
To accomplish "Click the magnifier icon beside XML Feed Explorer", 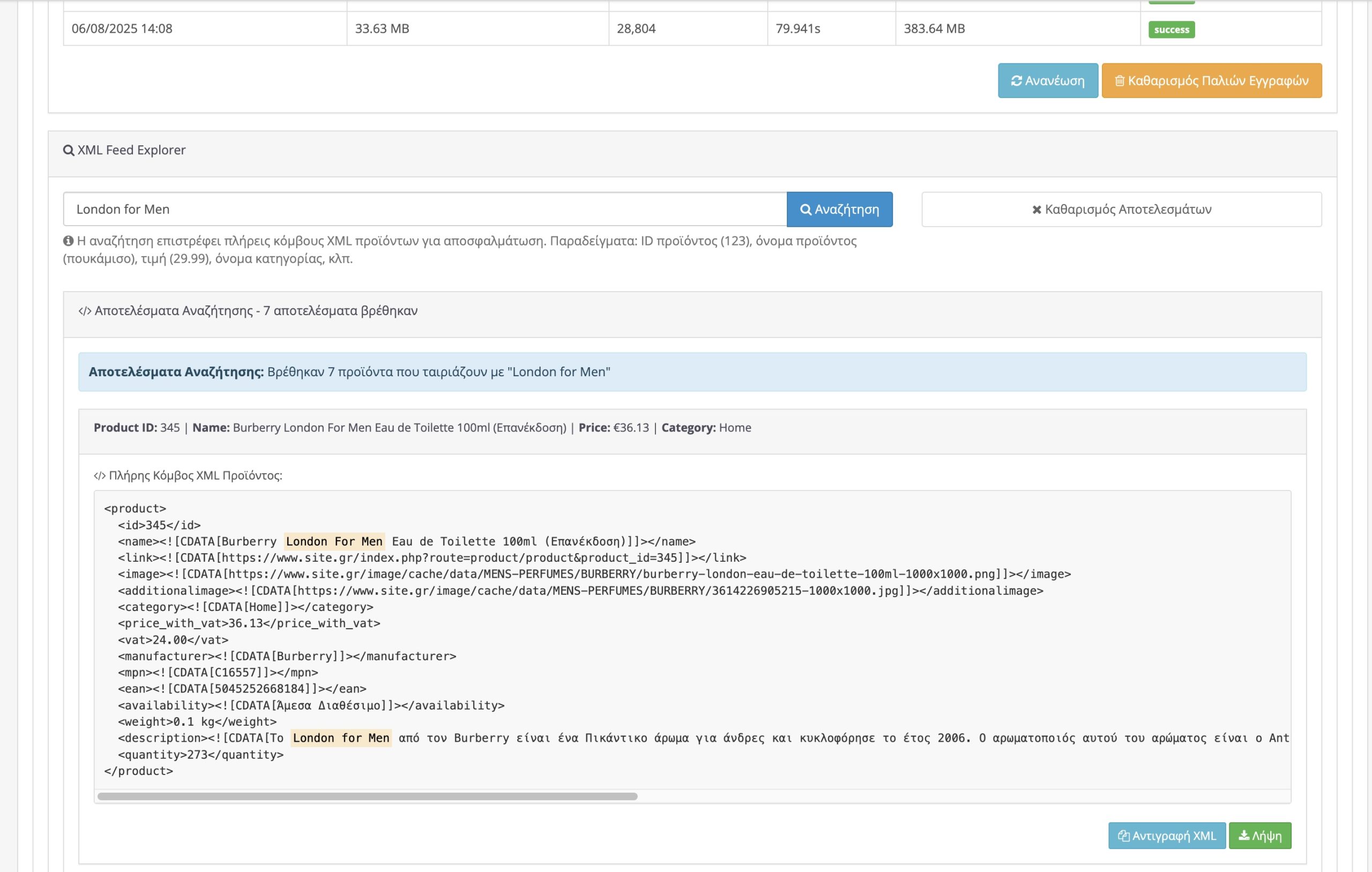I will 69,151.
